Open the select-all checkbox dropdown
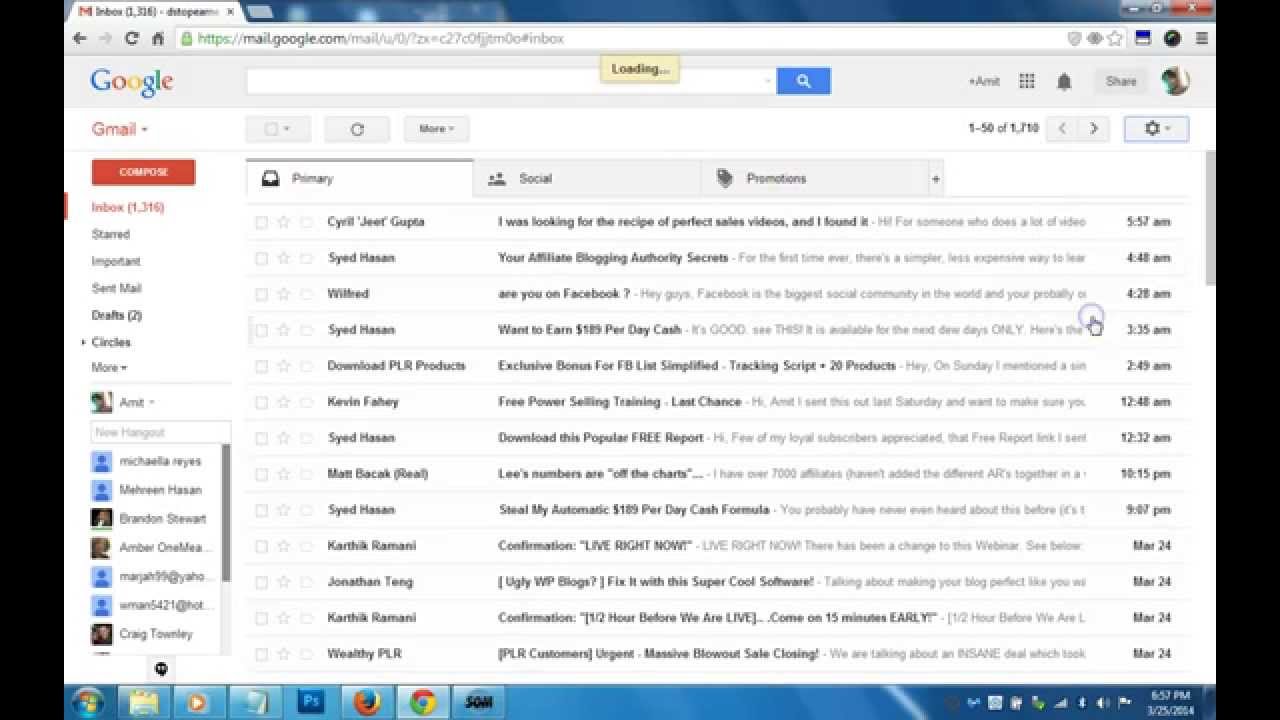The image size is (1280, 720). pyautogui.click(x=278, y=129)
